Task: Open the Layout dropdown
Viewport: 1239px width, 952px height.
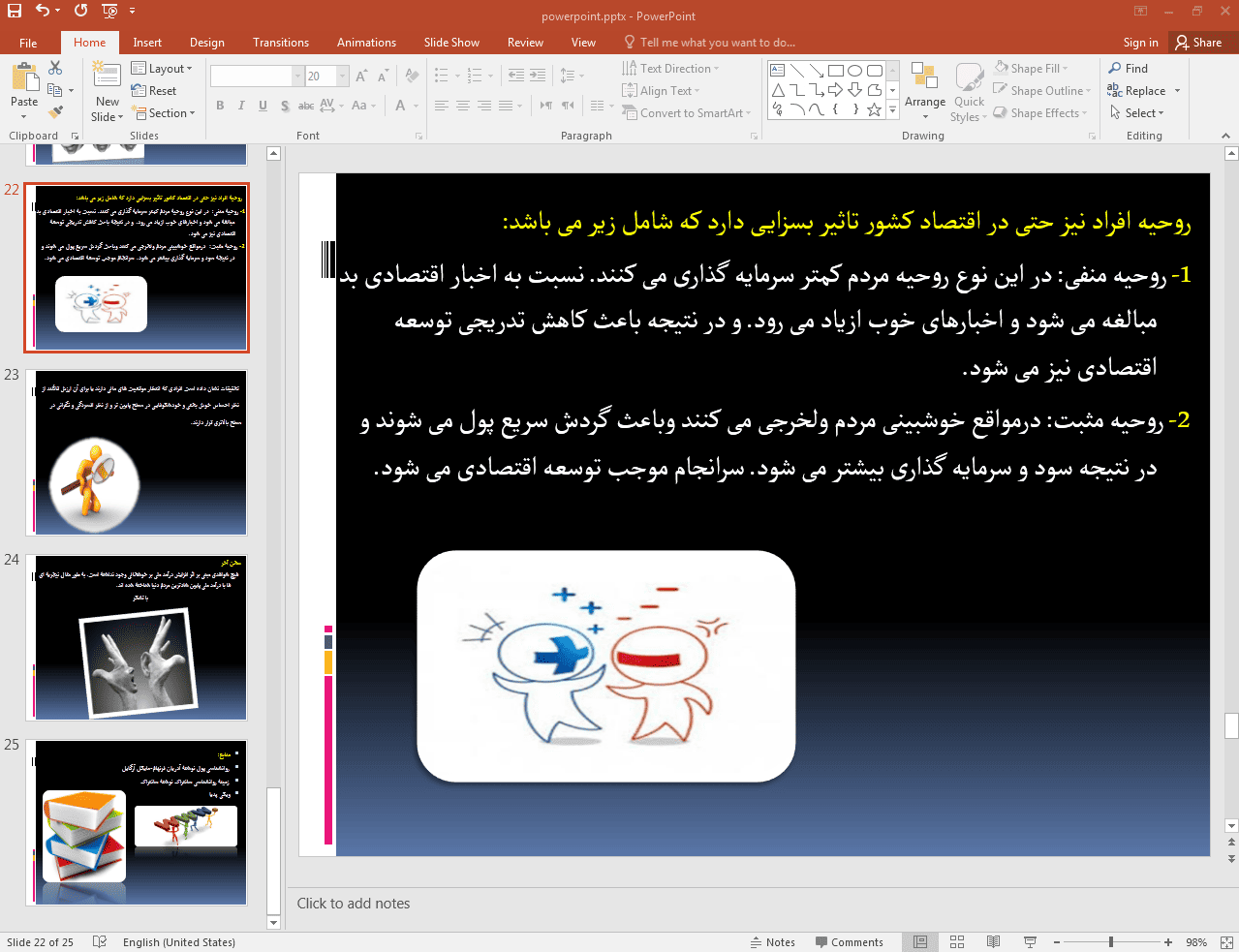Action: [162, 69]
